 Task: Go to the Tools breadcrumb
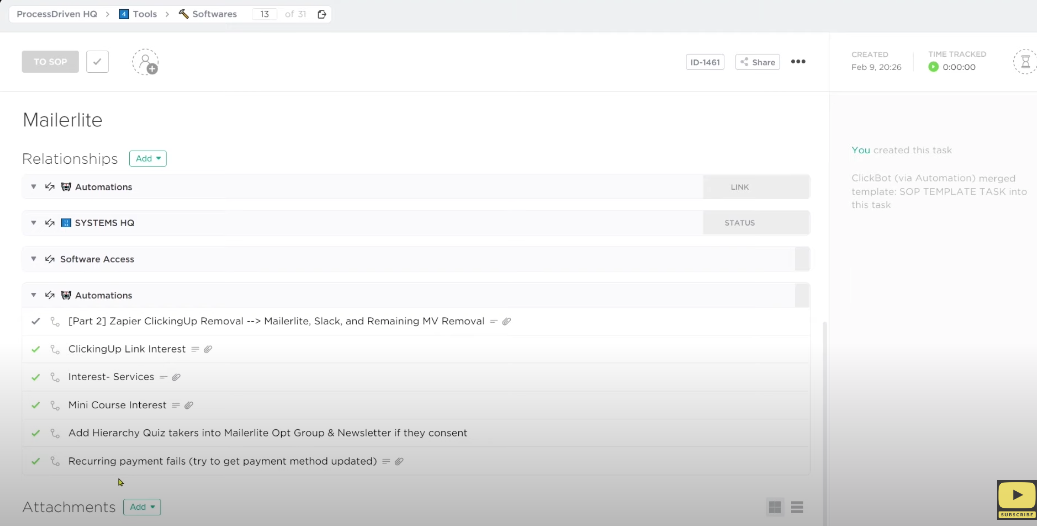[x=138, y=14]
